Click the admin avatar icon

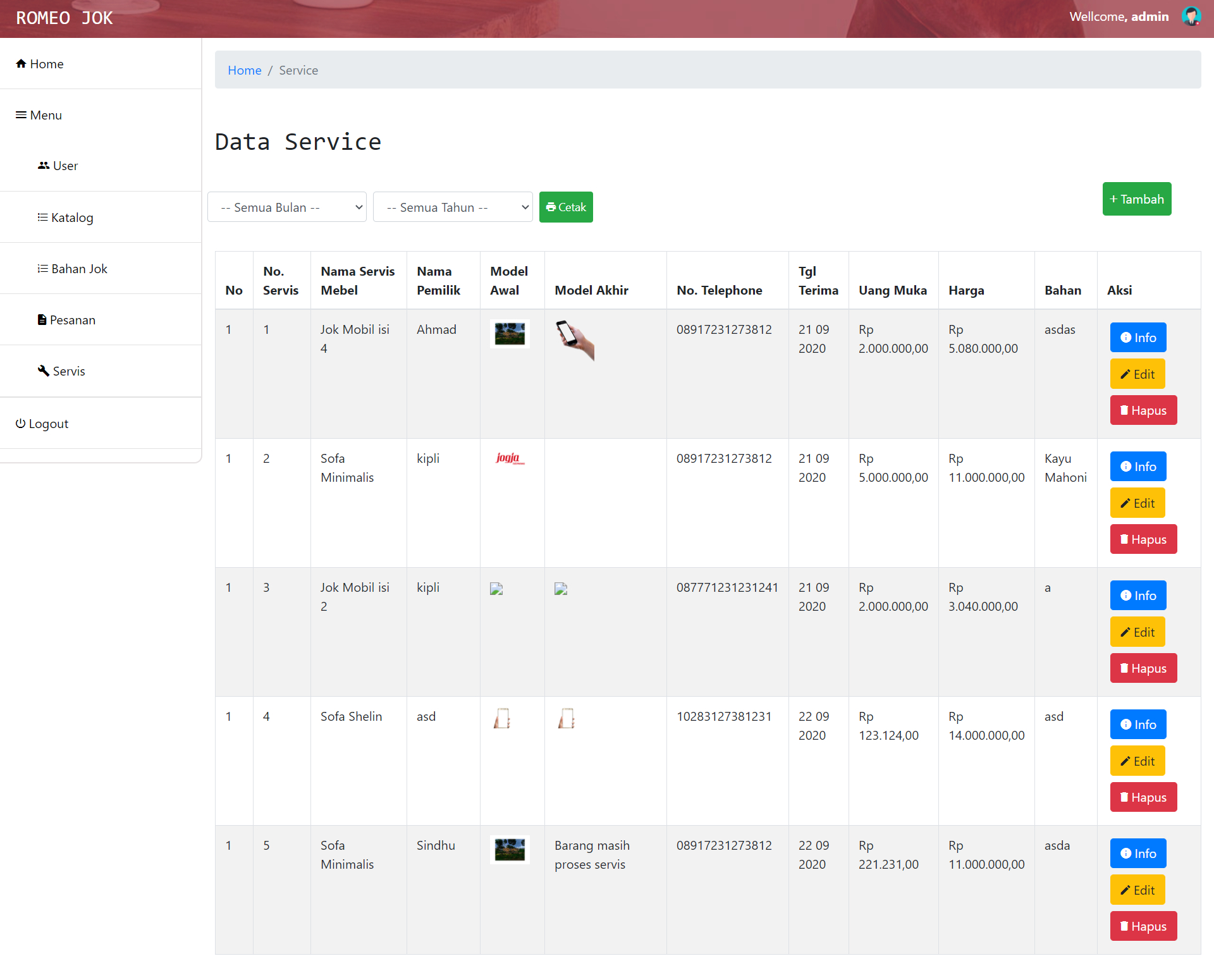coord(1191,16)
